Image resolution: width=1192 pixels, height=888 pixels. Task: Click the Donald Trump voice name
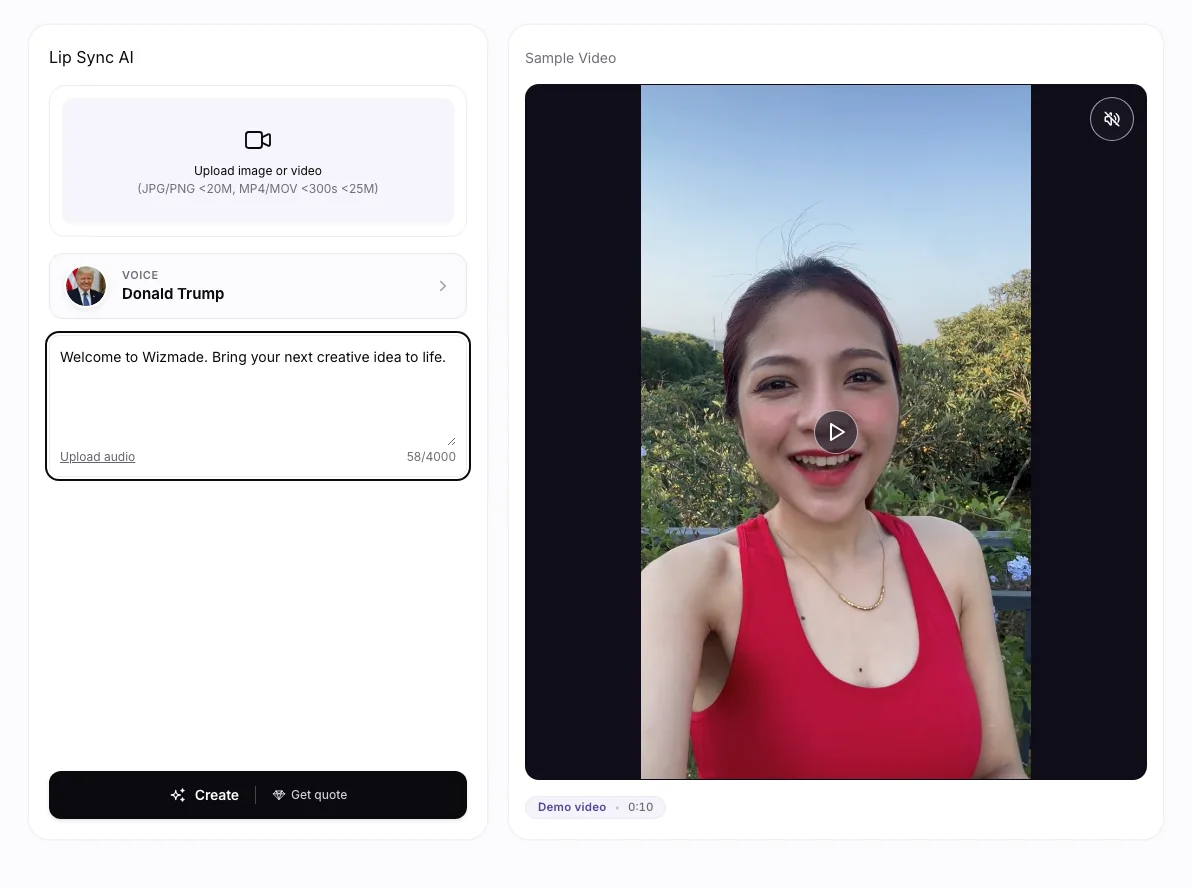click(x=173, y=293)
